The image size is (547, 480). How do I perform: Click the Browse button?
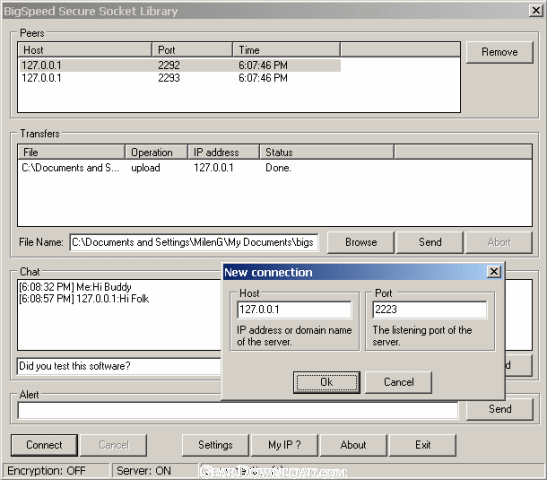[x=361, y=242]
